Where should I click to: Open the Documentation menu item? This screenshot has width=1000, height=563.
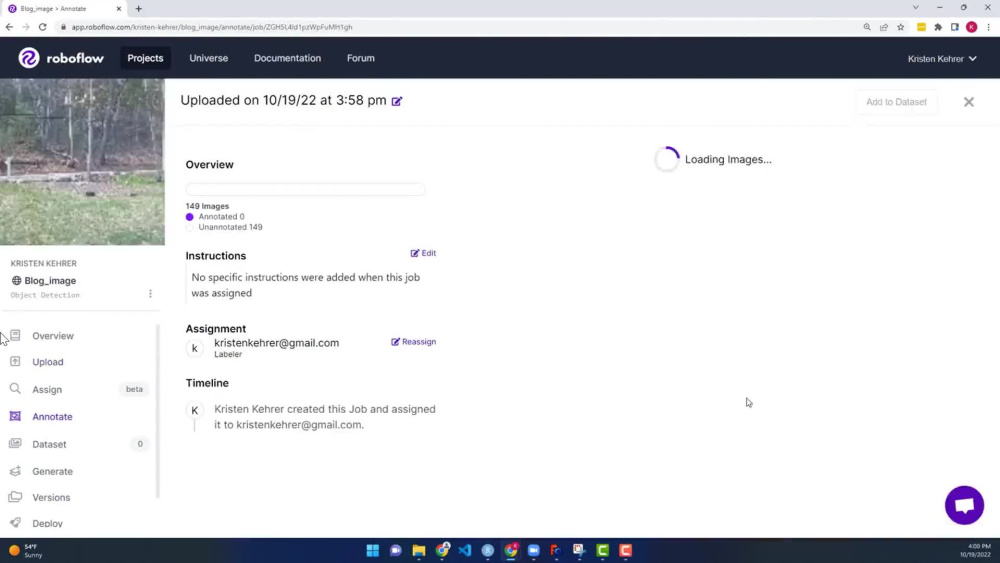tap(288, 58)
